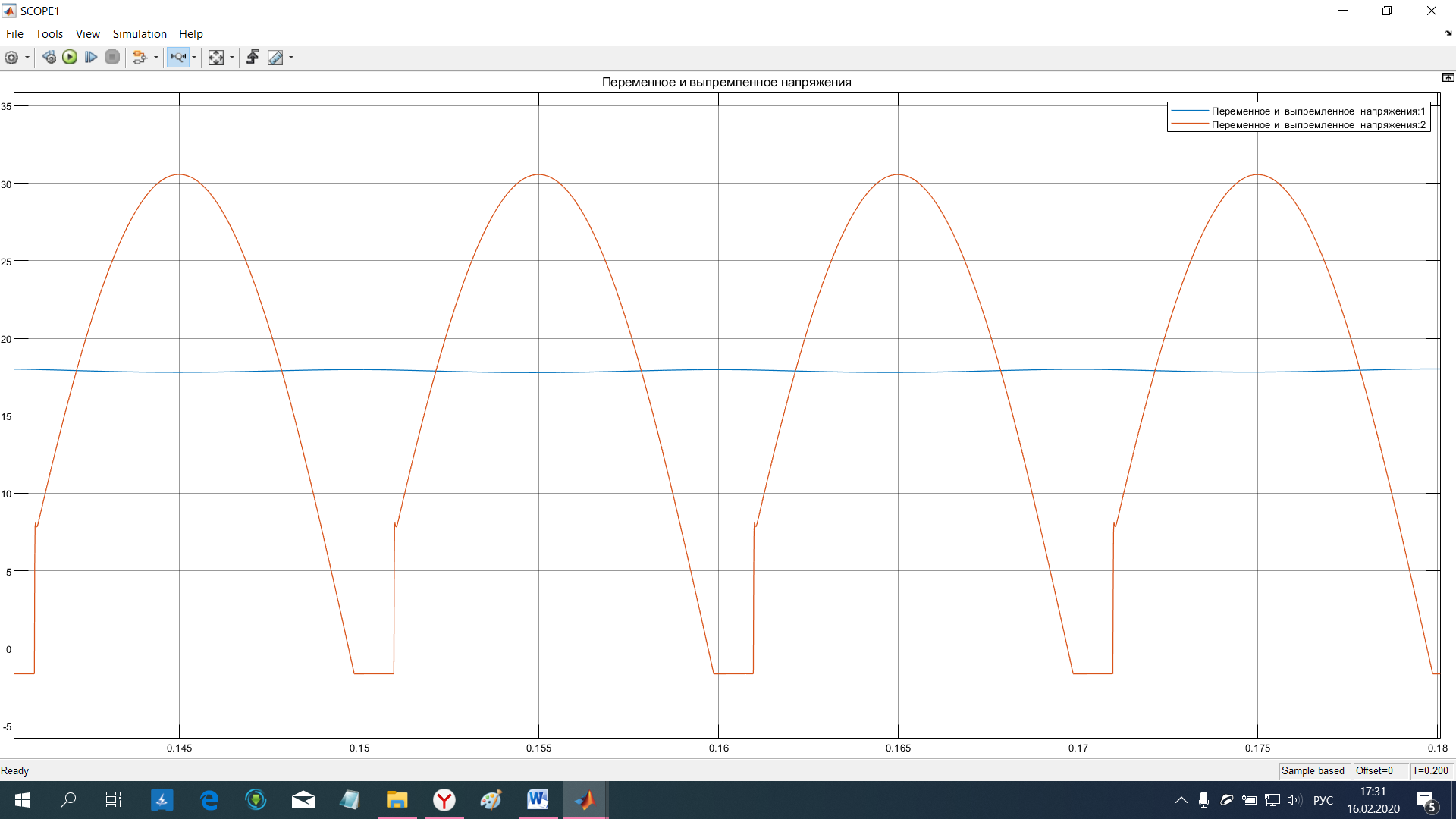Click the maximize axes icon at the plot's top-right corner

coord(1448,77)
